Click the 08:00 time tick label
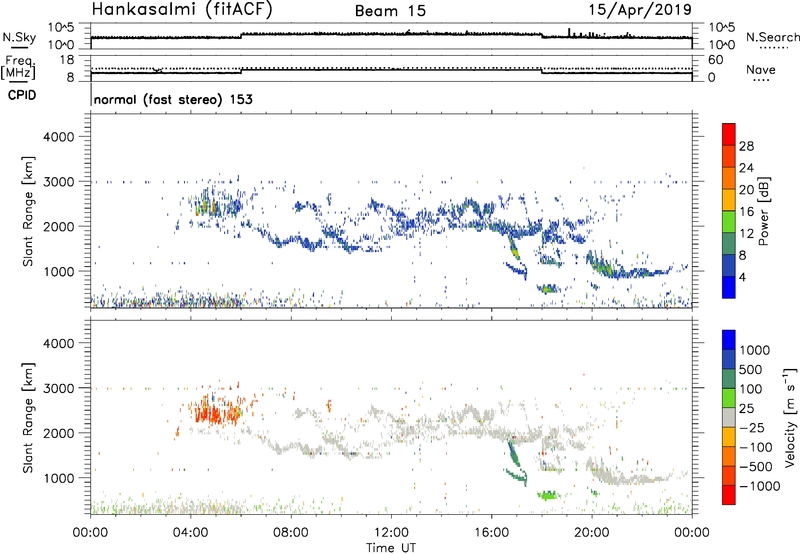 tap(291, 533)
